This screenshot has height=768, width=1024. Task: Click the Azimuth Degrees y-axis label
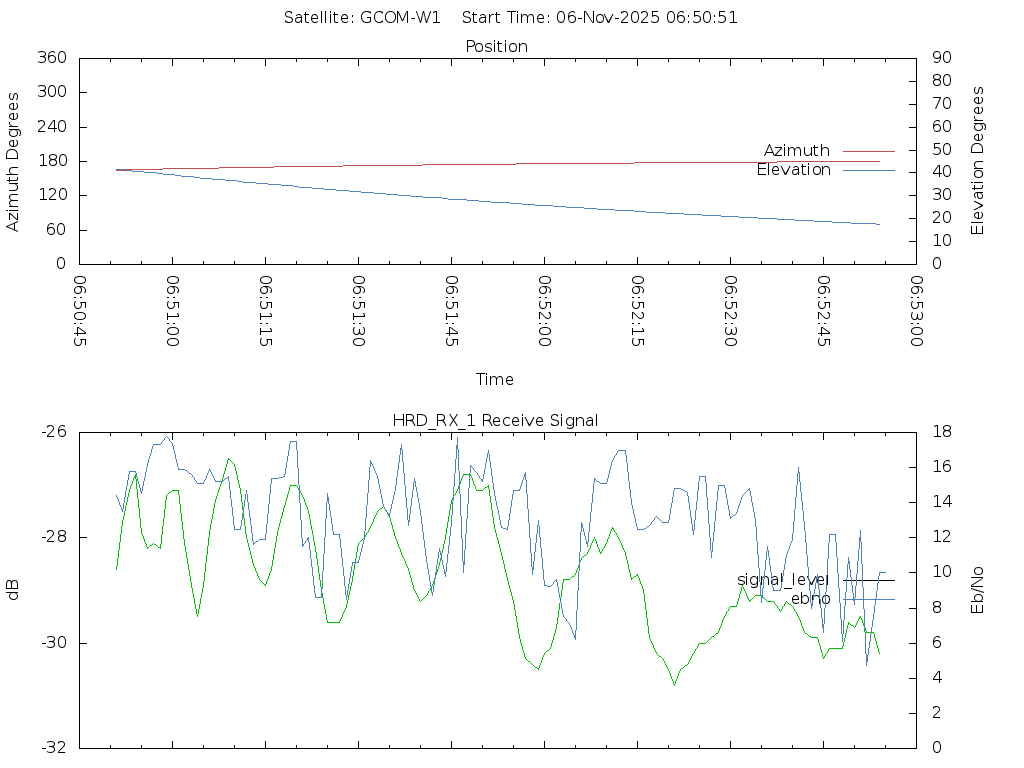13,161
